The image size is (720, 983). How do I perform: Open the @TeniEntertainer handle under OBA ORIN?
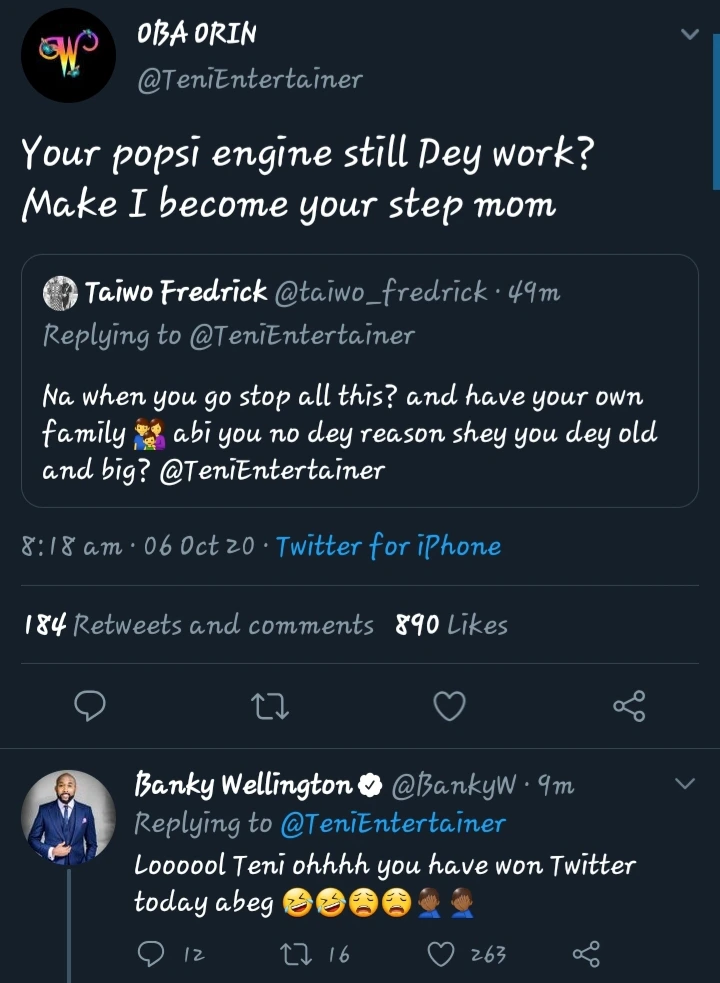[249, 79]
